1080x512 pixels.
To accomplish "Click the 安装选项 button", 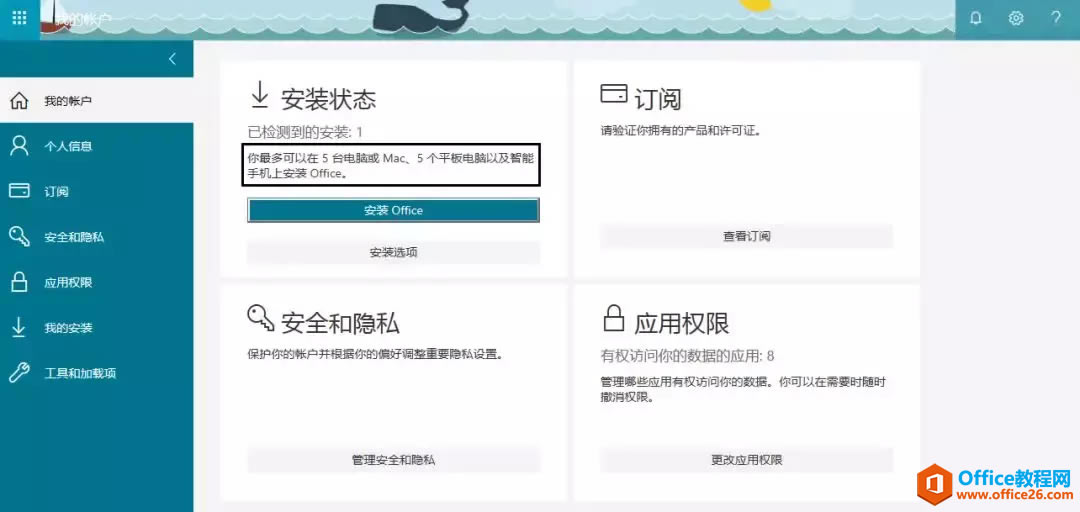I will point(393,252).
